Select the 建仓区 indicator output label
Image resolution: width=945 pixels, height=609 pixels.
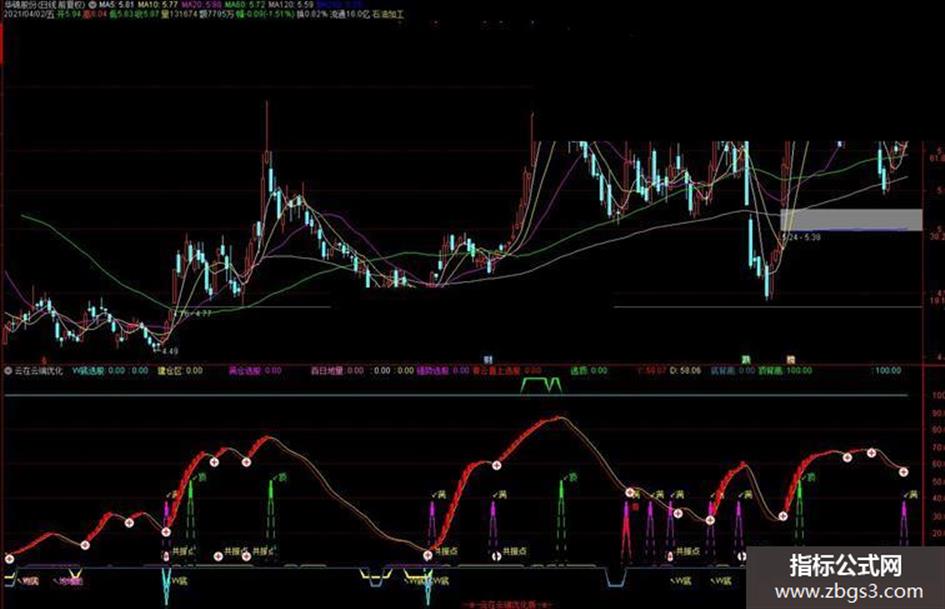[169, 371]
